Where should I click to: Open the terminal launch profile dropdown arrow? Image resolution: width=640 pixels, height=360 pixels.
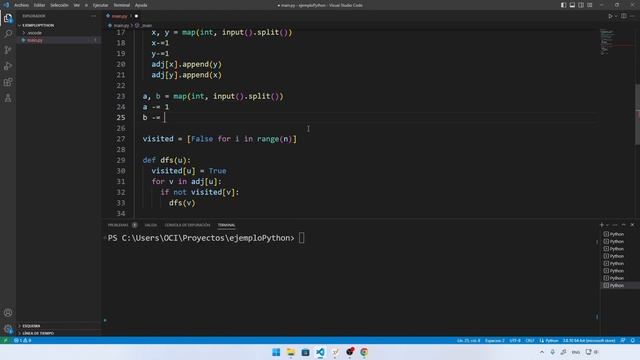[x=607, y=225]
